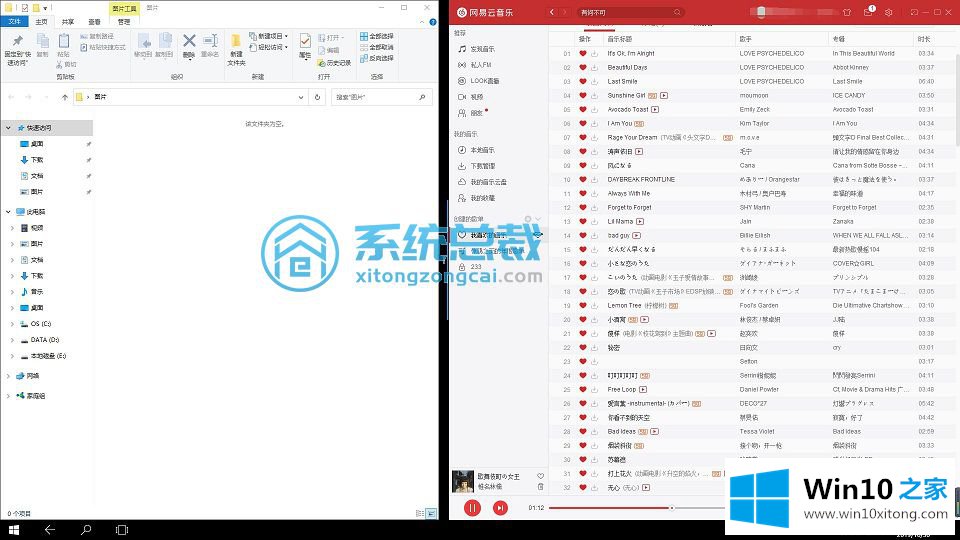The image size is (960, 540).
Task: Expand OS (C:) drive in Explorer tree
Action: point(12,324)
